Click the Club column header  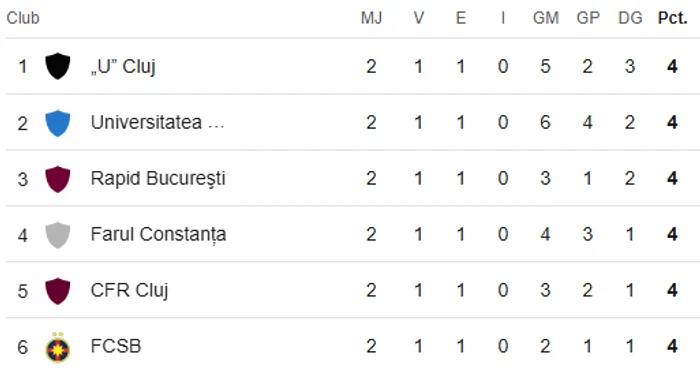point(23,18)
